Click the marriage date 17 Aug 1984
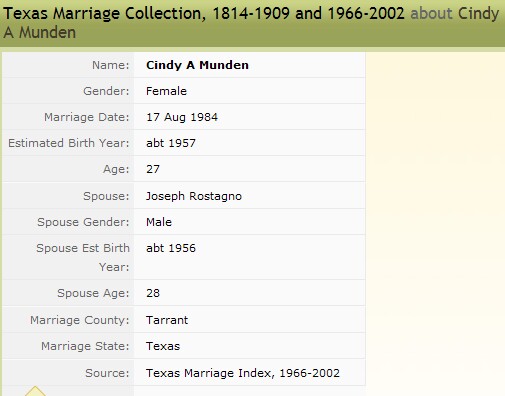The height and width of the screenshot is (396, 505). point(182,117)
